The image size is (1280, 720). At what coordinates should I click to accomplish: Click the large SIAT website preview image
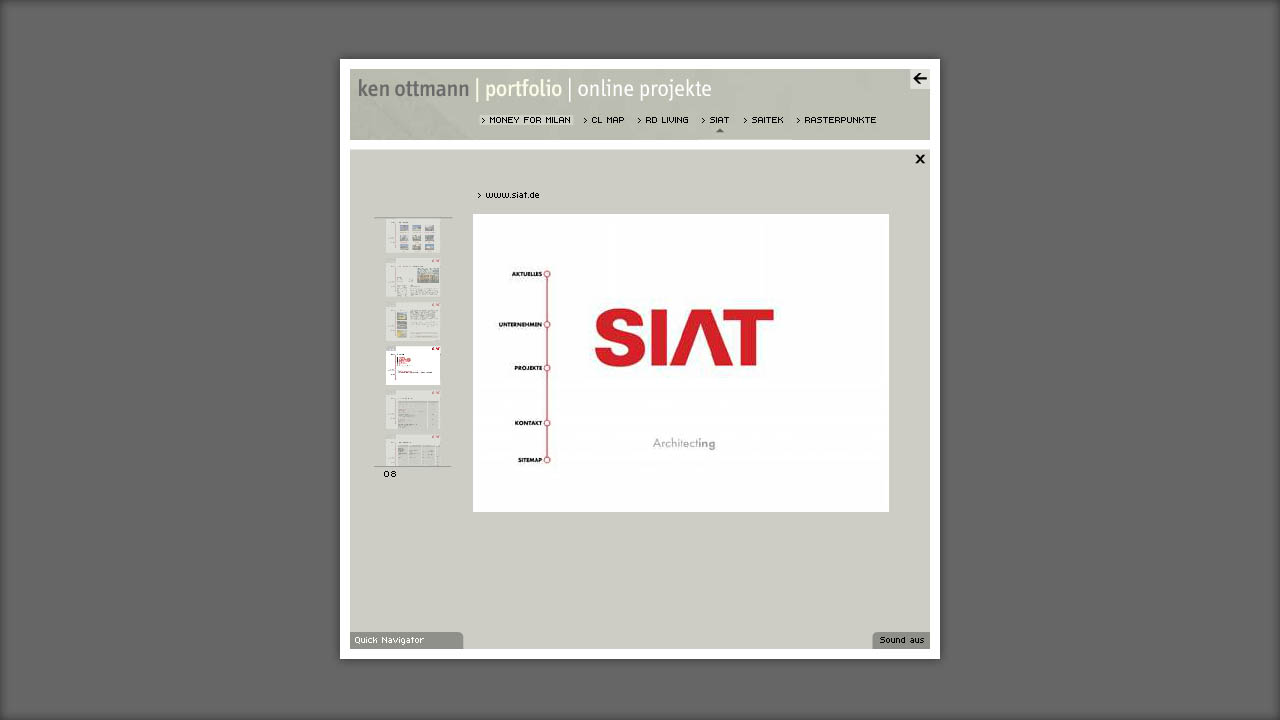pyautogui.click(x=681, y=363)
